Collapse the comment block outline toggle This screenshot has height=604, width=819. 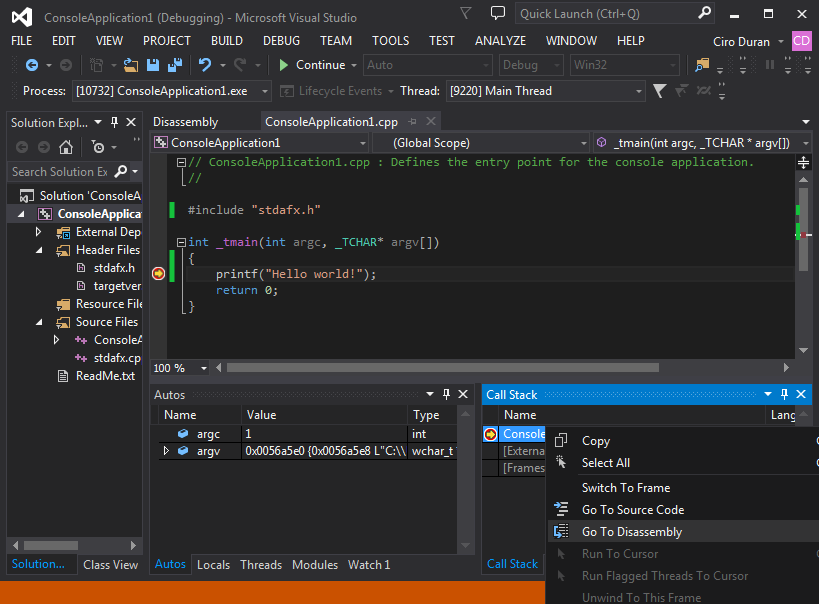[181, 162]
